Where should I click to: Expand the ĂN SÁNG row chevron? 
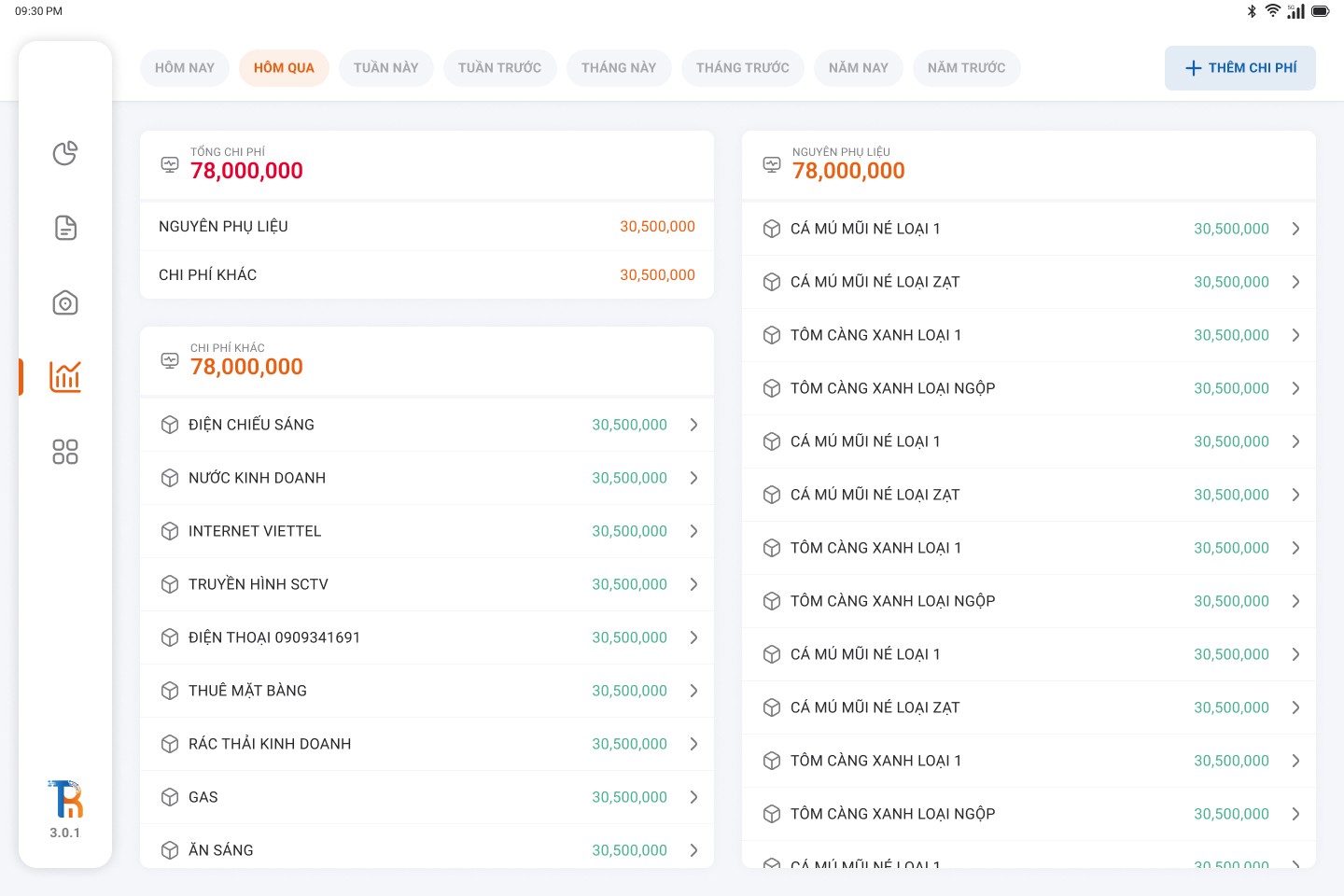693,850
